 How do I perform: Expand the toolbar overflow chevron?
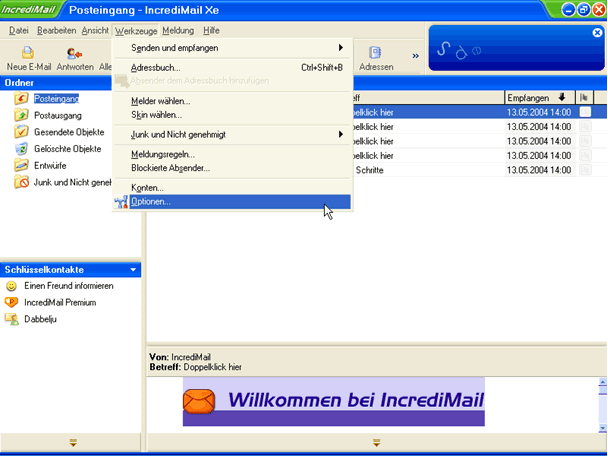415,56
